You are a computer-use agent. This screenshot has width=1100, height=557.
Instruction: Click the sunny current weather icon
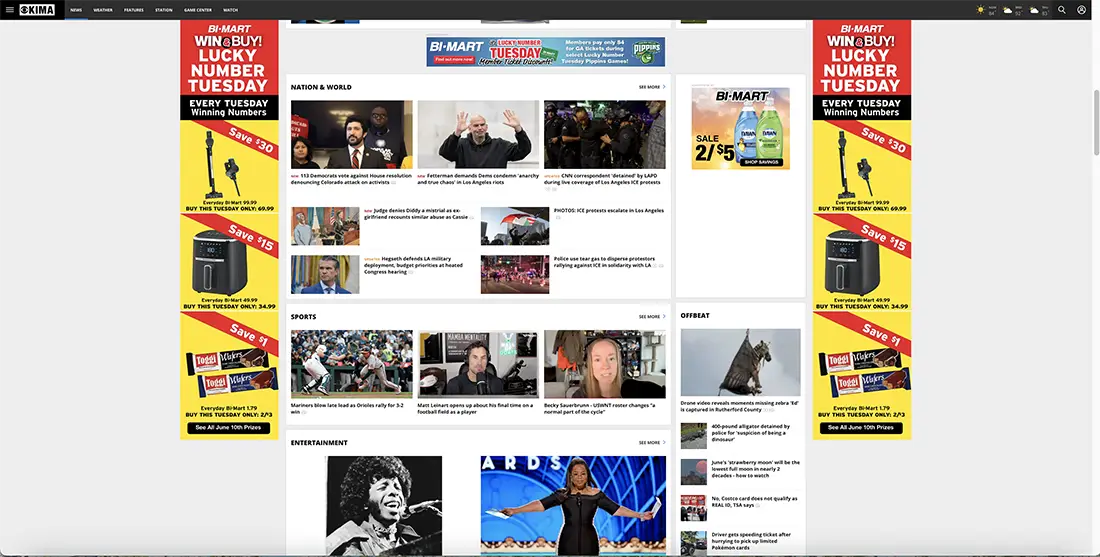(981, 10)
